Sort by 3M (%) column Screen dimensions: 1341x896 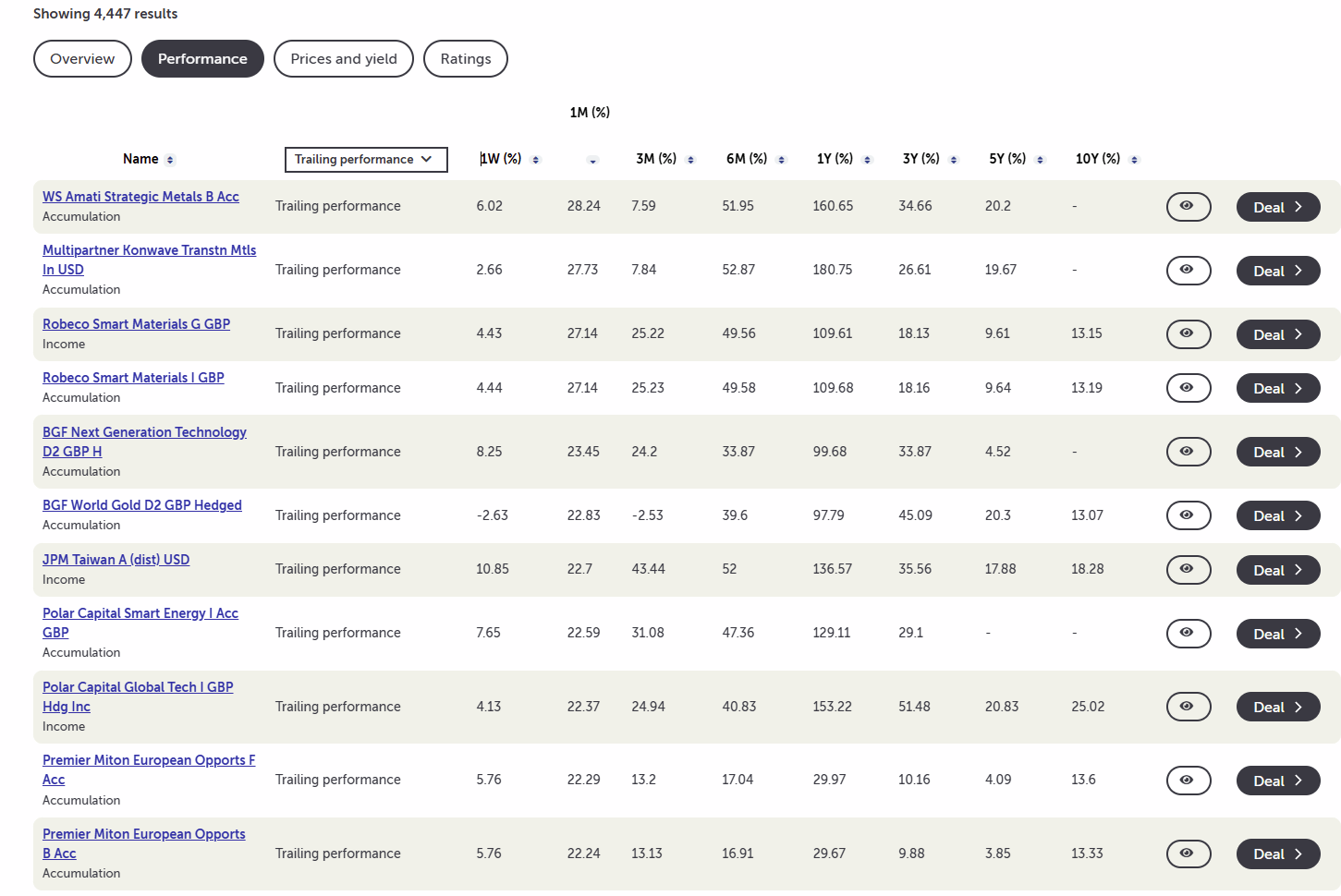[690, 160]
